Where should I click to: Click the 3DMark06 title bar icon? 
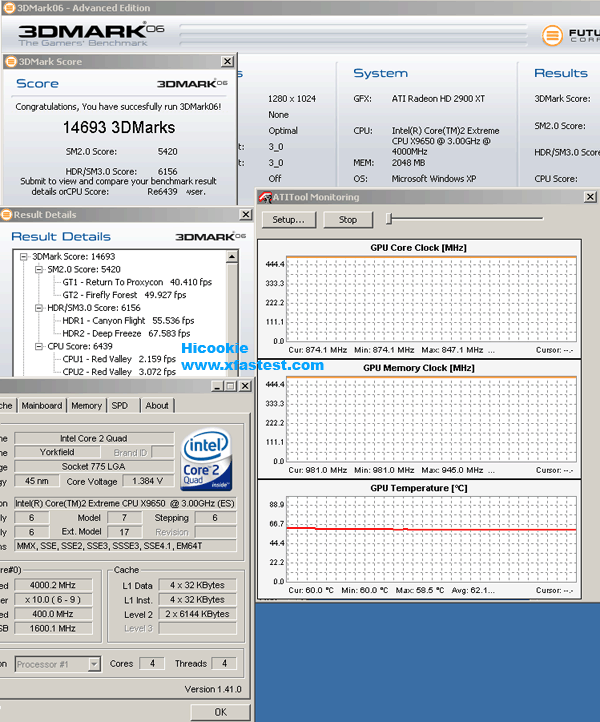click(x=9, y=8)
